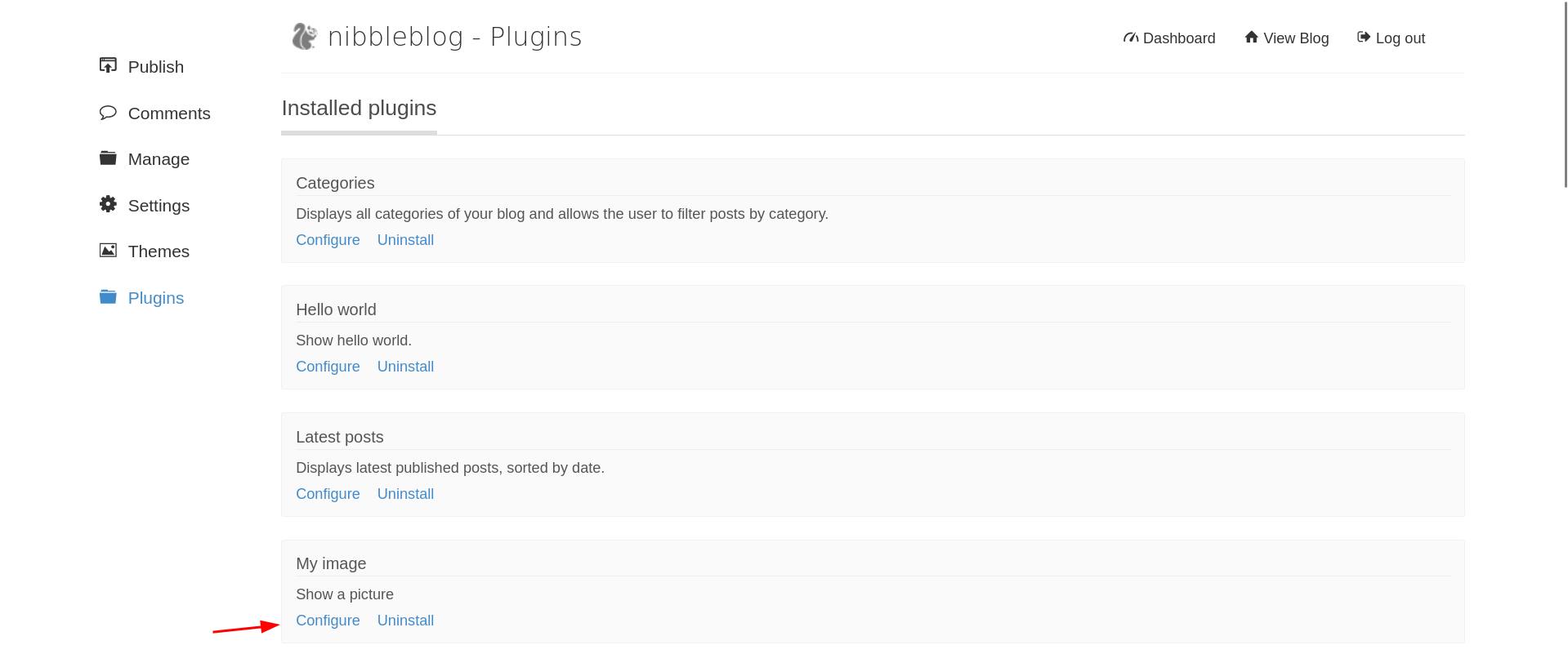Uninstall the Hello world plugin
This screenshot has width=1568, height=663.
[405, 367]
